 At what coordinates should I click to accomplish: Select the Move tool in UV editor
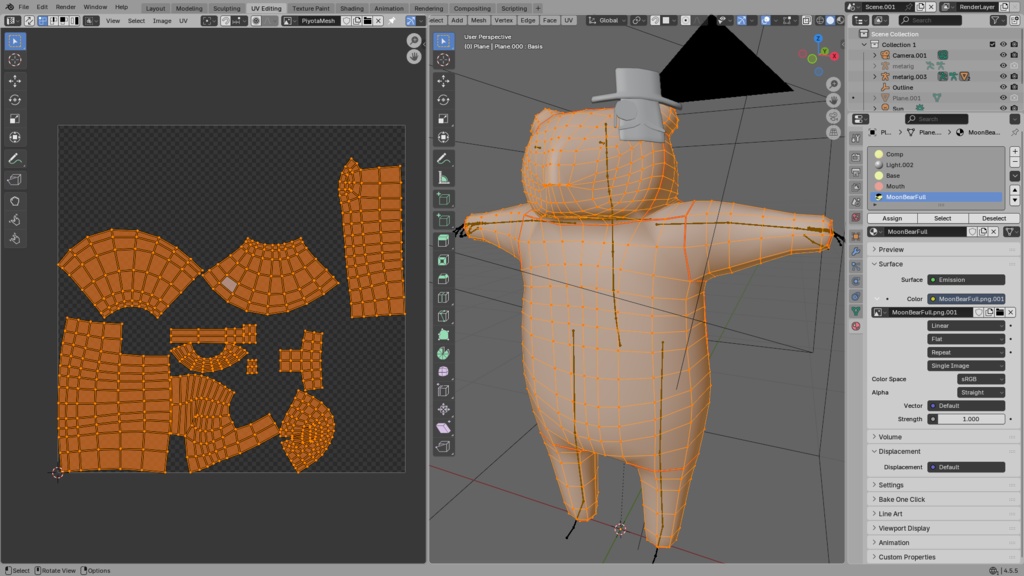click(x=15, y=81)
